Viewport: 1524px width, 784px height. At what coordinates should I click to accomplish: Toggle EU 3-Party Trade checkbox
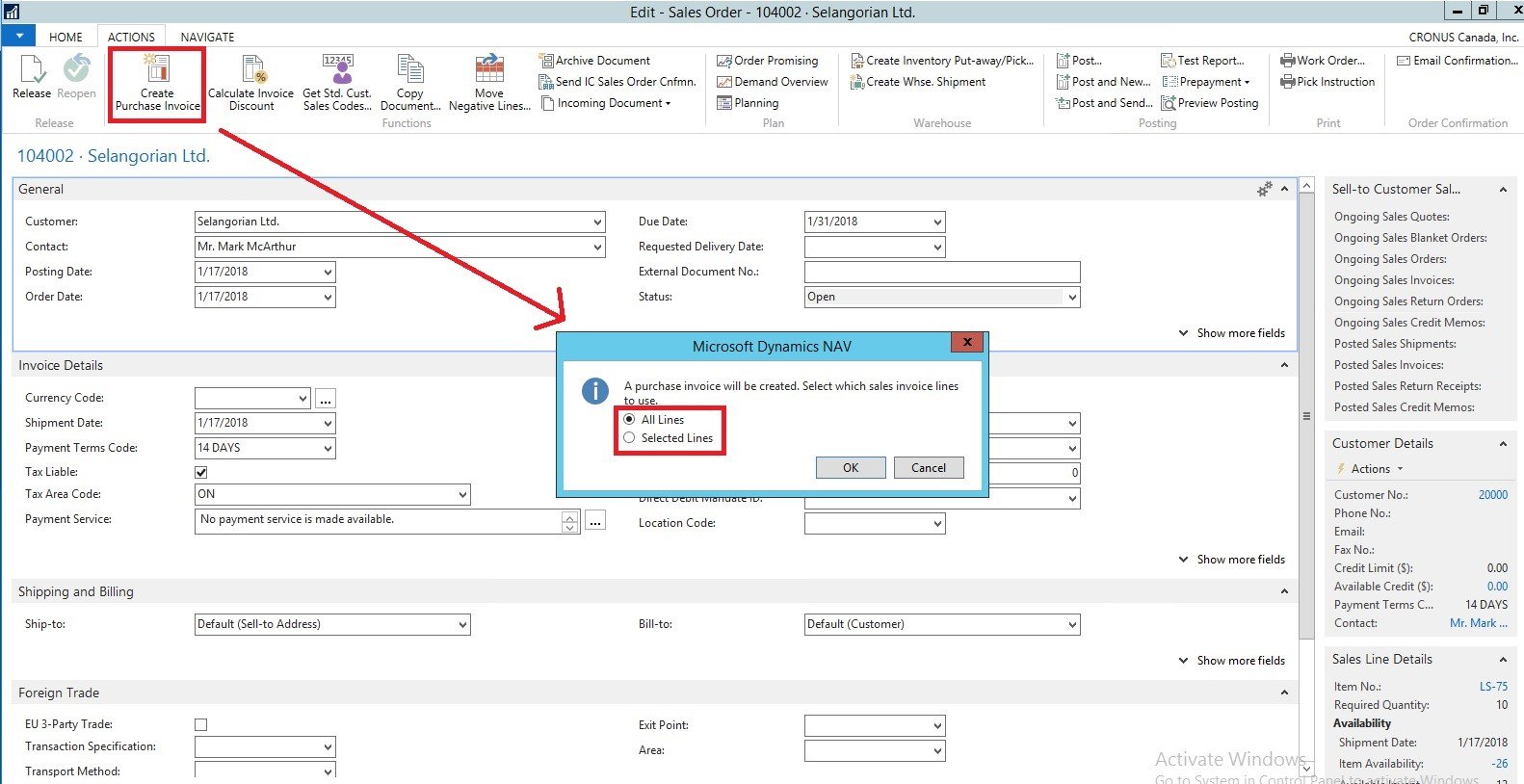point(200,724)
